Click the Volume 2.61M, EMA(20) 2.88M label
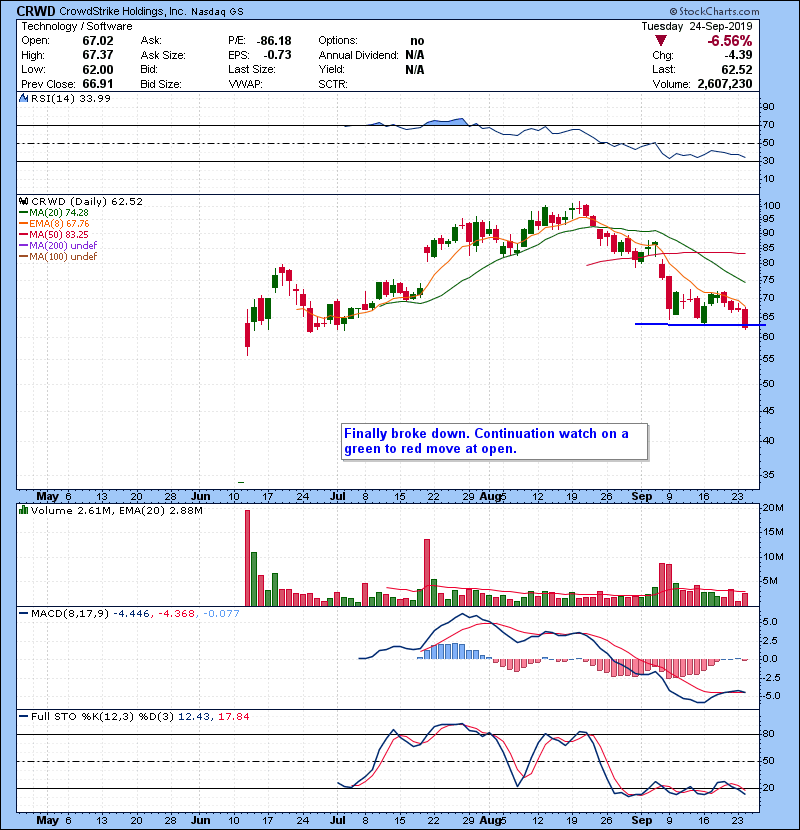800x830 pixels. 116,511
